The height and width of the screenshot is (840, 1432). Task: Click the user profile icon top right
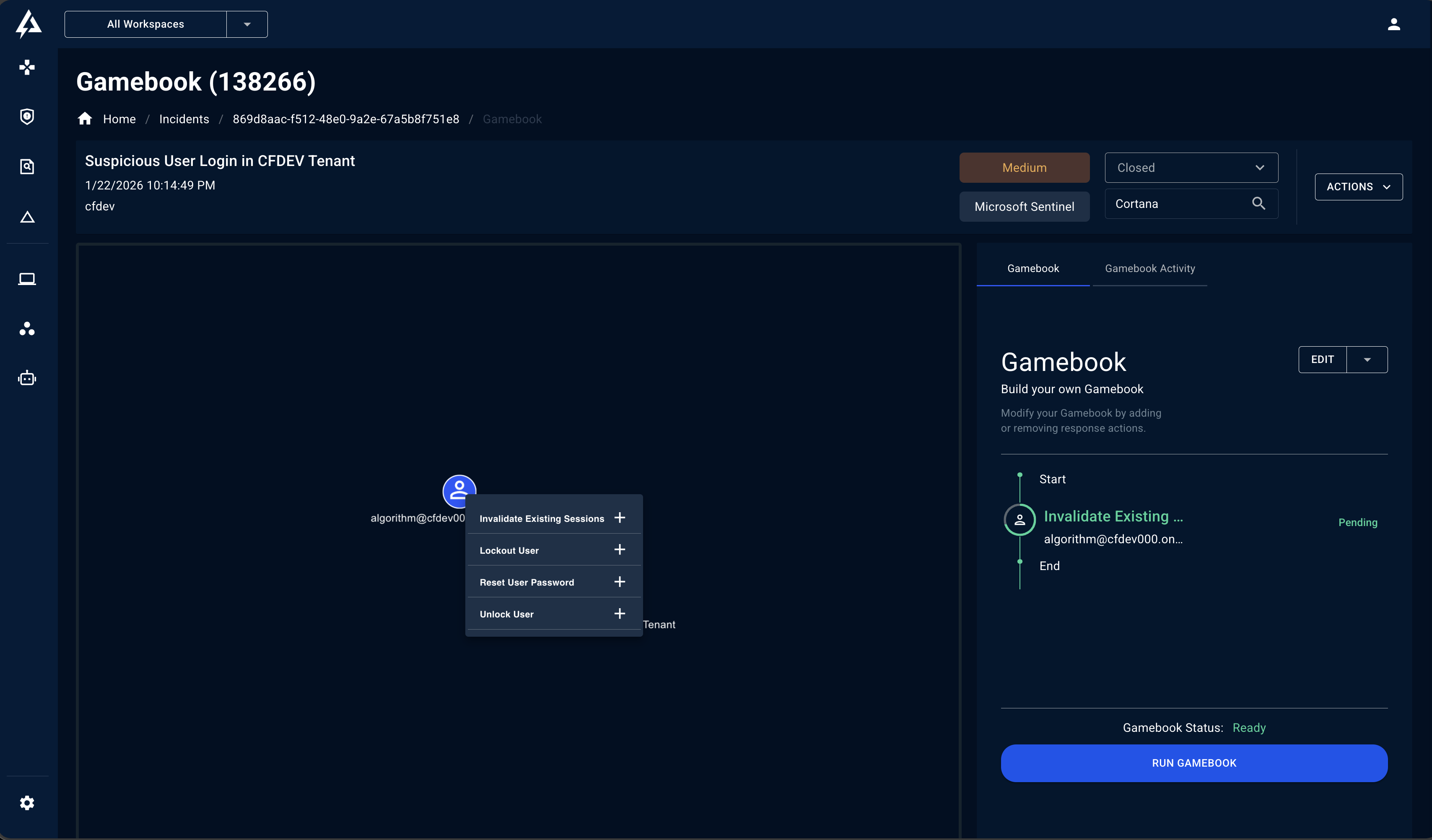click(1393, 24)
